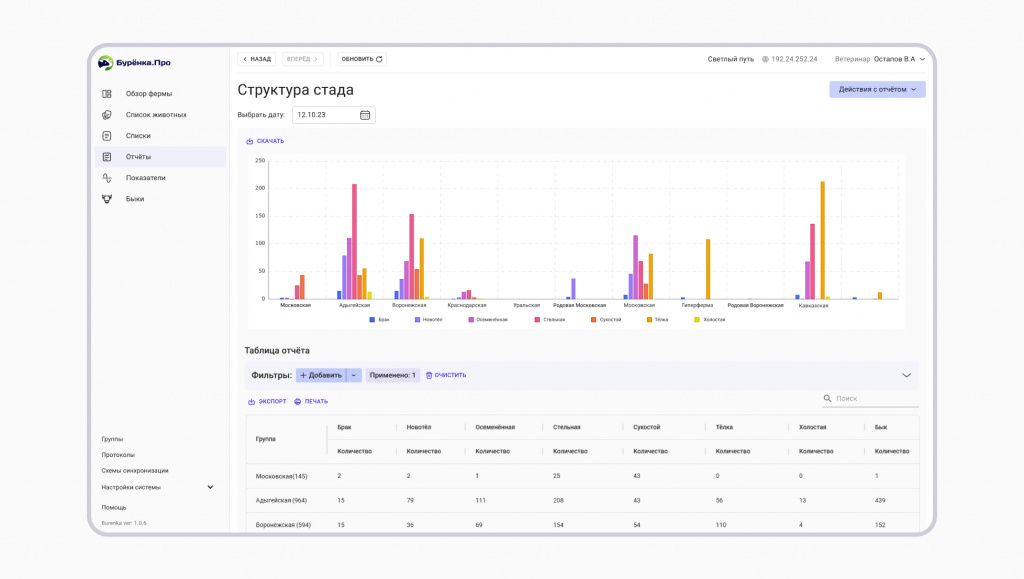Toggle the Новотёл legend series
Image resolution: width=1024 pixels, height=579 pixels.
pyautogui.click(x=428, y=320)
